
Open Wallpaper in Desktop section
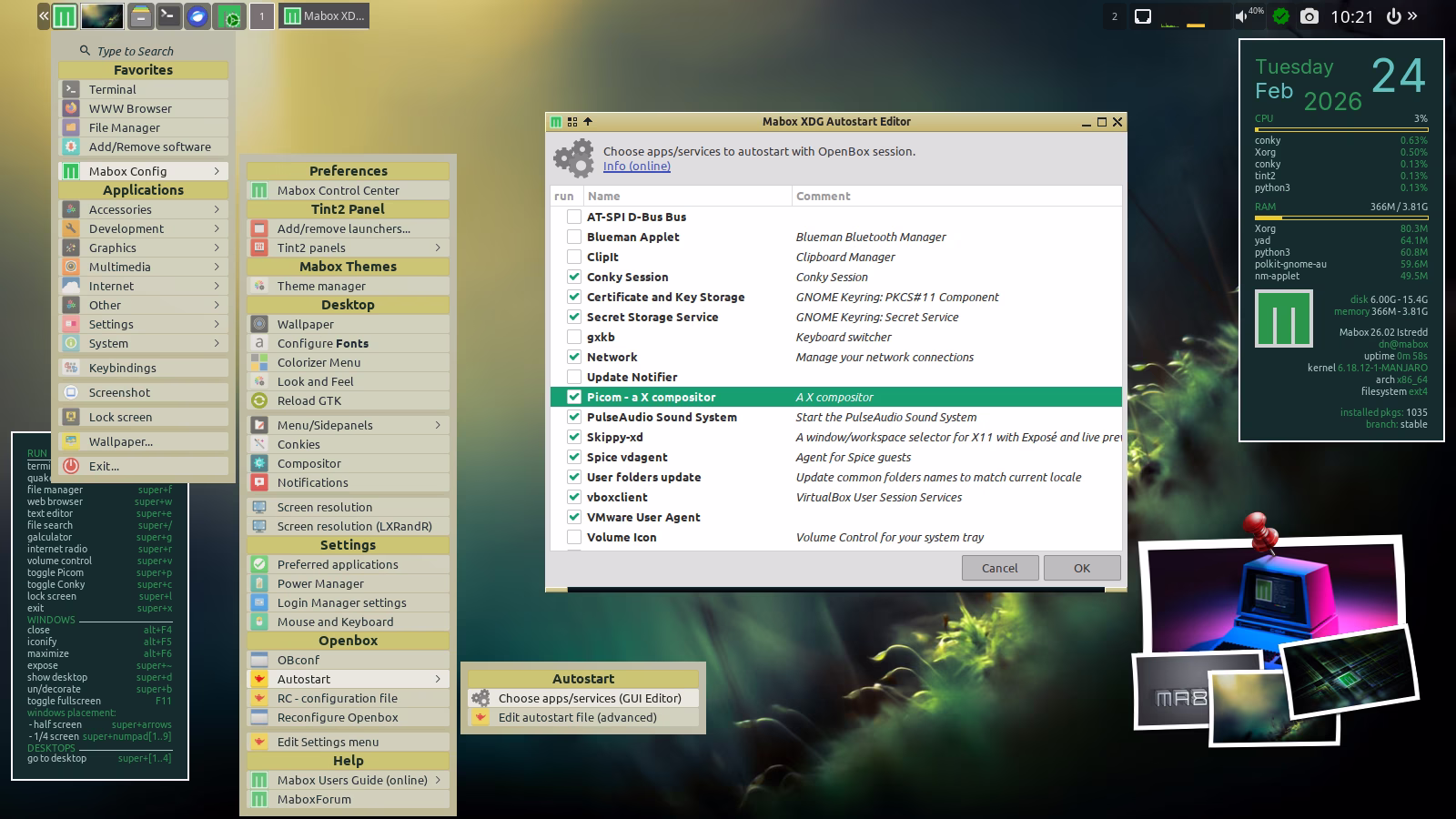click(305, 324)
